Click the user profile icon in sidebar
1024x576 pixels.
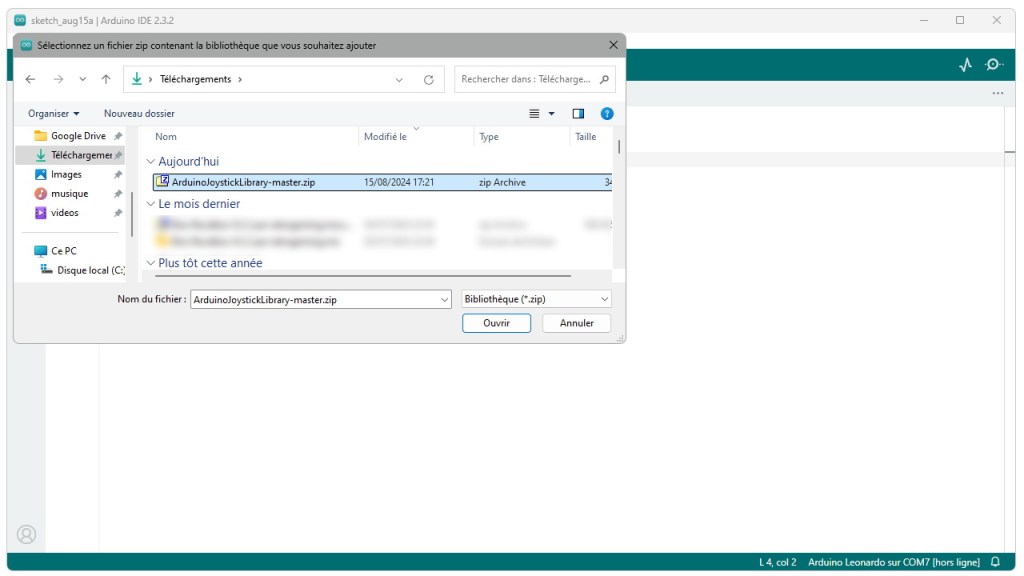(x=27, y=534)
